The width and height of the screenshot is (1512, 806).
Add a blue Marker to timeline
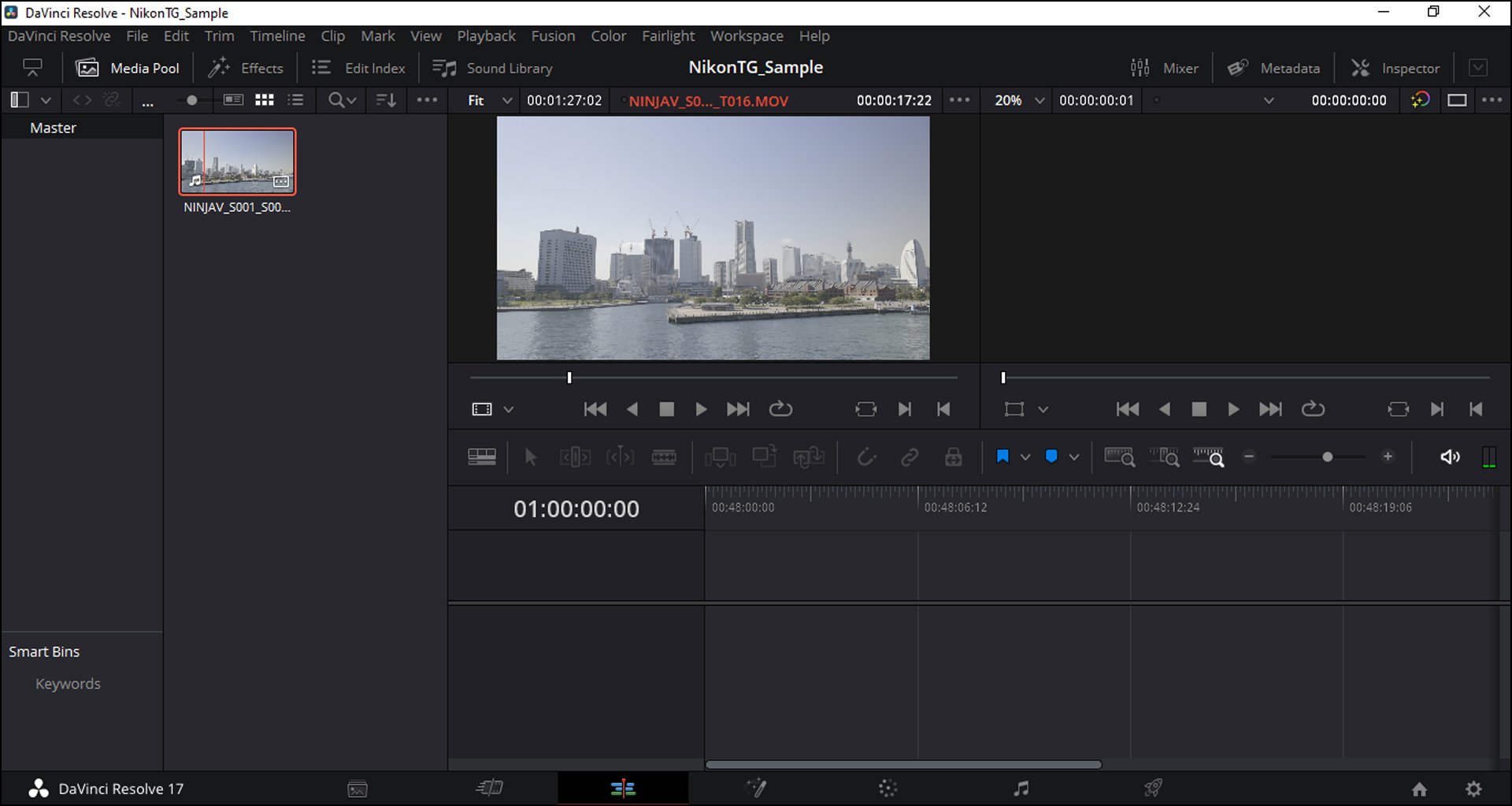[x=1051, y=457]
